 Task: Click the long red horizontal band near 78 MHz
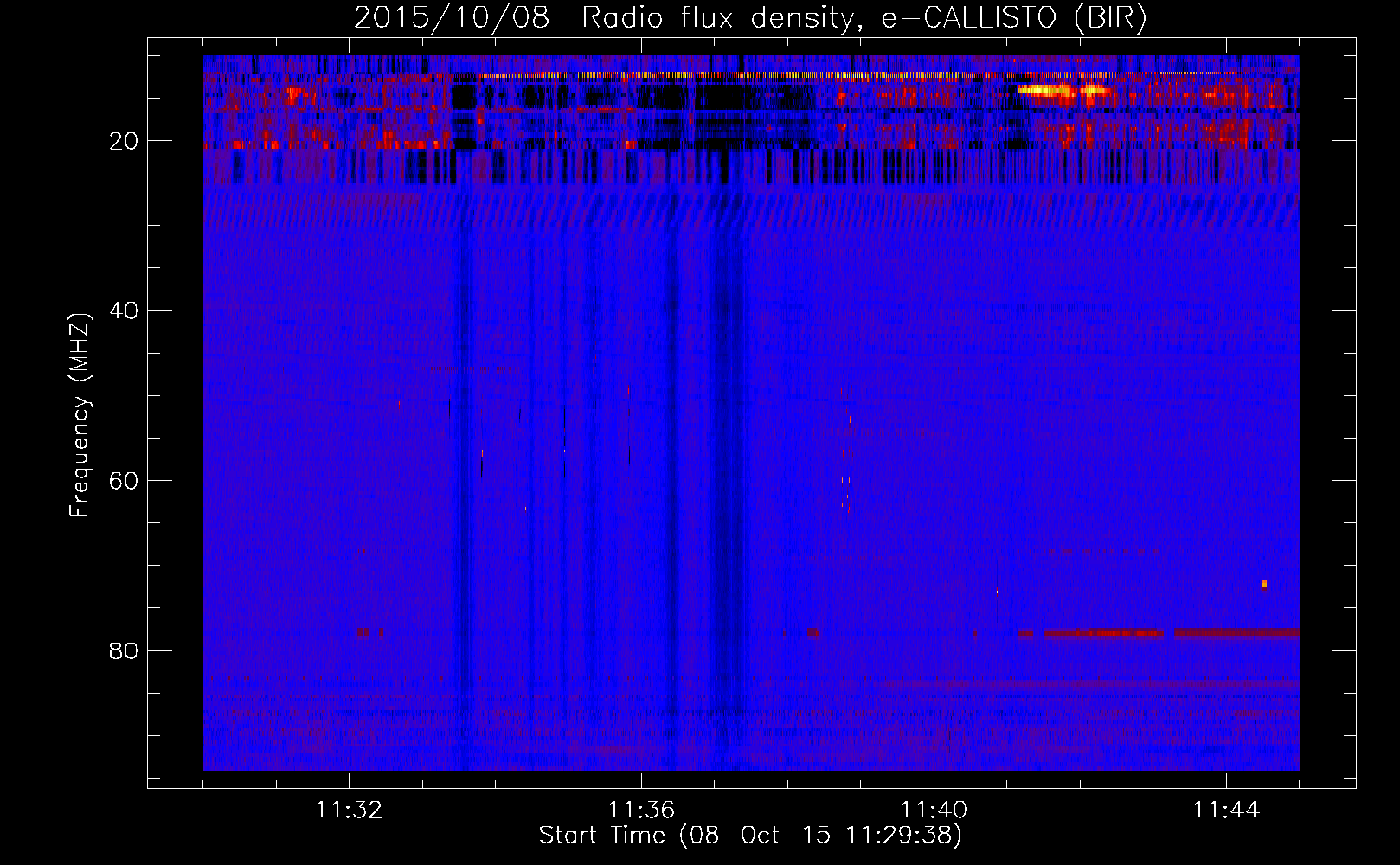point(1159,633)
